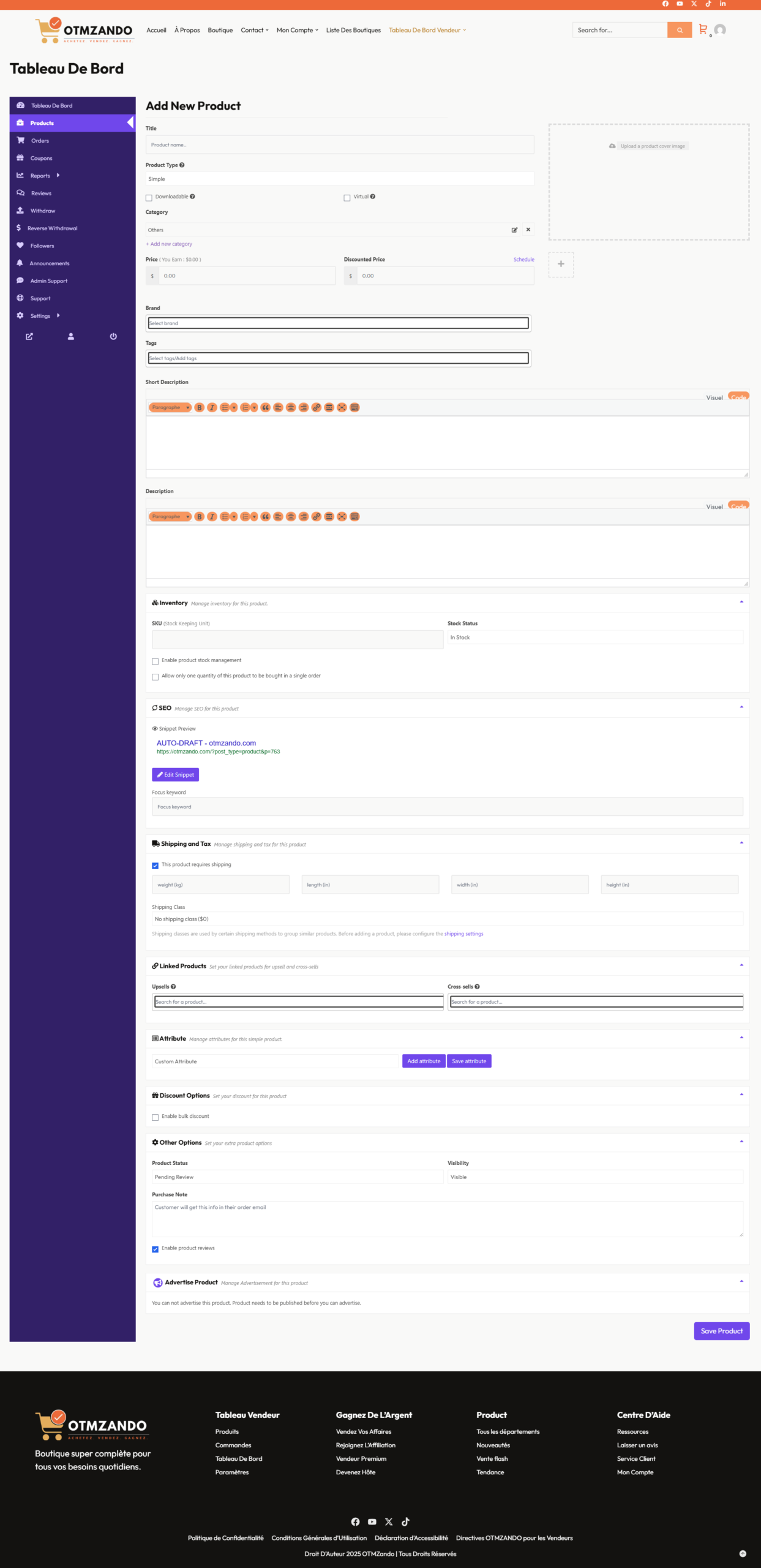761x1568 pixels.
Task: Tick the Virtual product checkbox
Action: pos(347,198)
